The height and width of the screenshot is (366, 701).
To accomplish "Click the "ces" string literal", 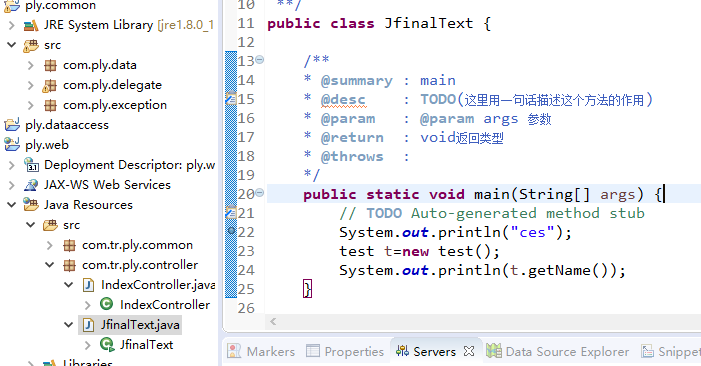I will [x=532, y=232].
